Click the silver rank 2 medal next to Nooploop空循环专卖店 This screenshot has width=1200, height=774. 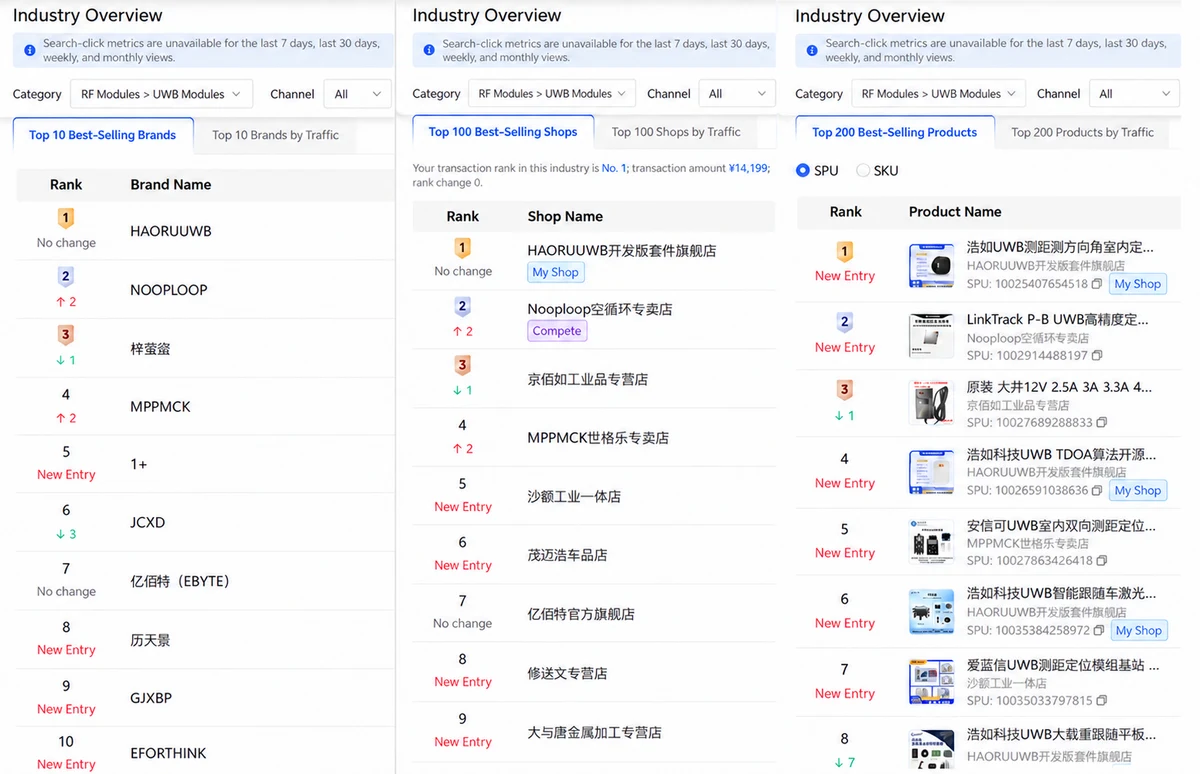(x=463, y=307)
